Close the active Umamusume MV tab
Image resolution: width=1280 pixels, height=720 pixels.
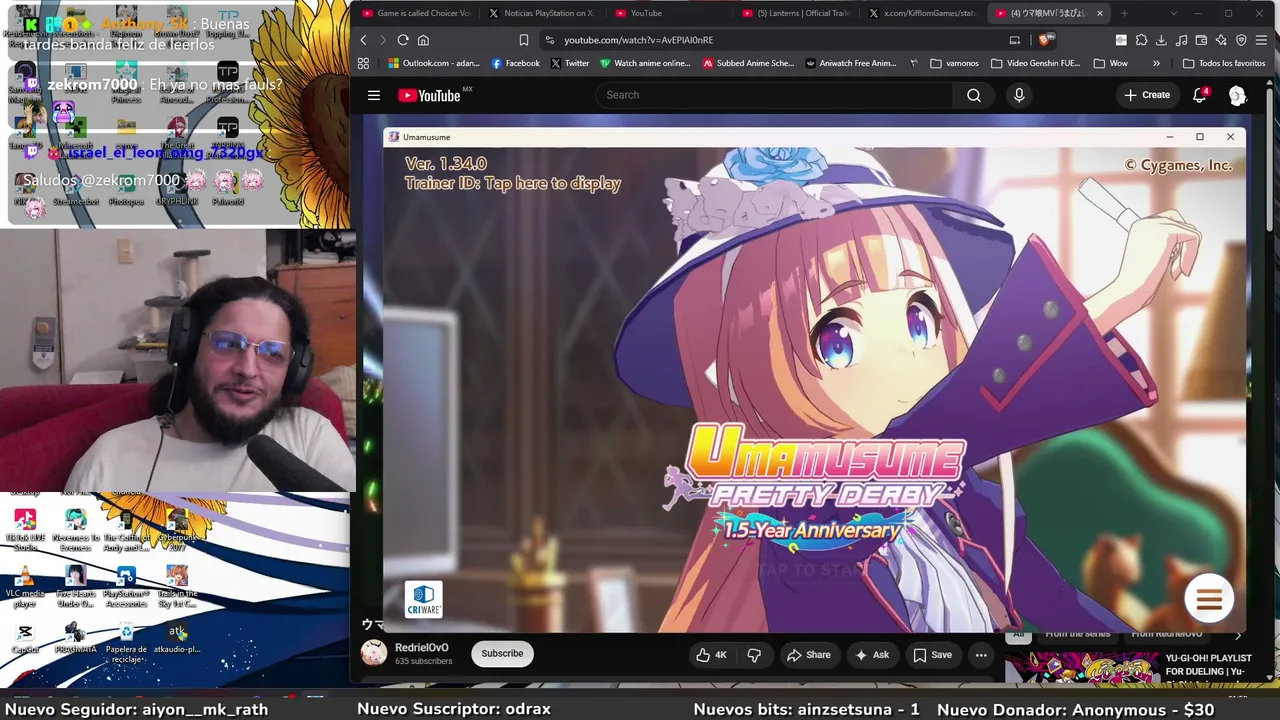(x=1100, y=13)
